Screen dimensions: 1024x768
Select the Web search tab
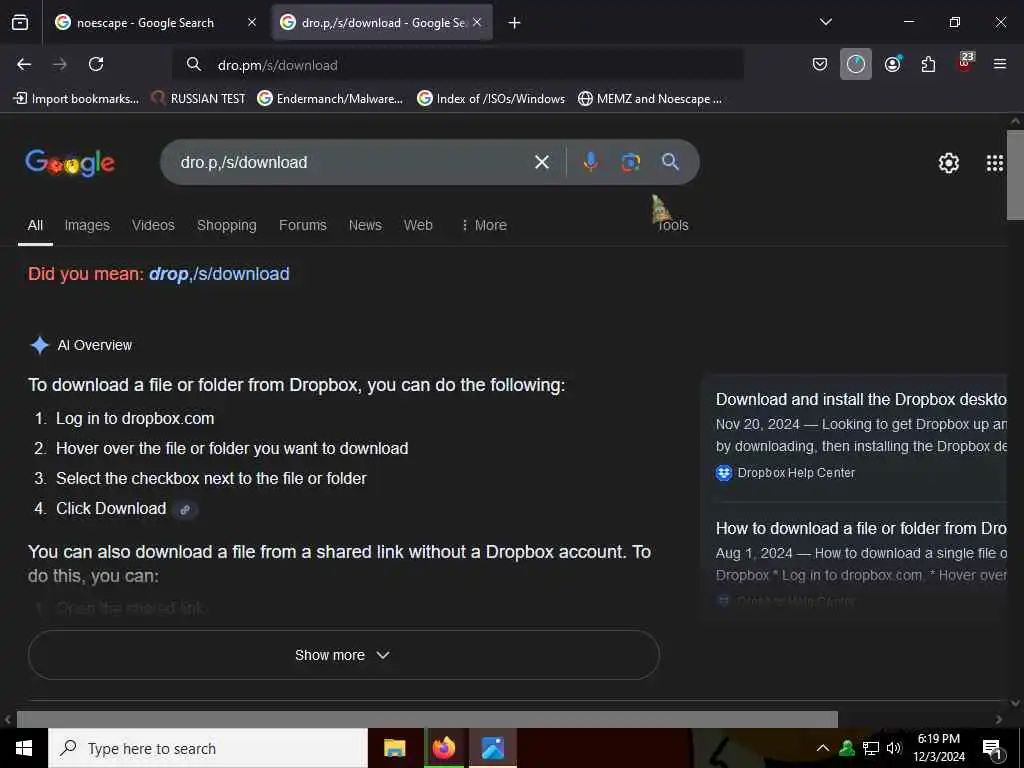(418, 225)
